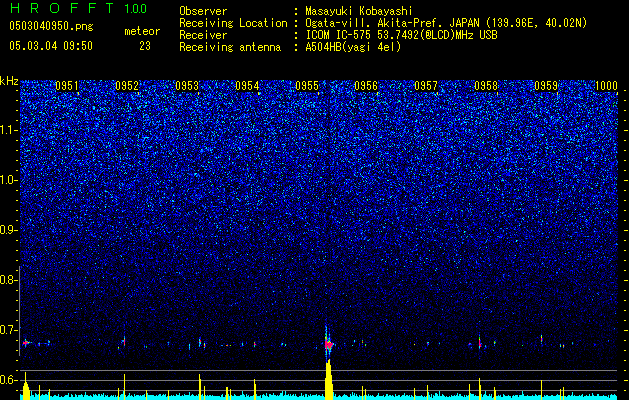
Task: Click the large red meteor echo after 0955
Action: point(328,344)
